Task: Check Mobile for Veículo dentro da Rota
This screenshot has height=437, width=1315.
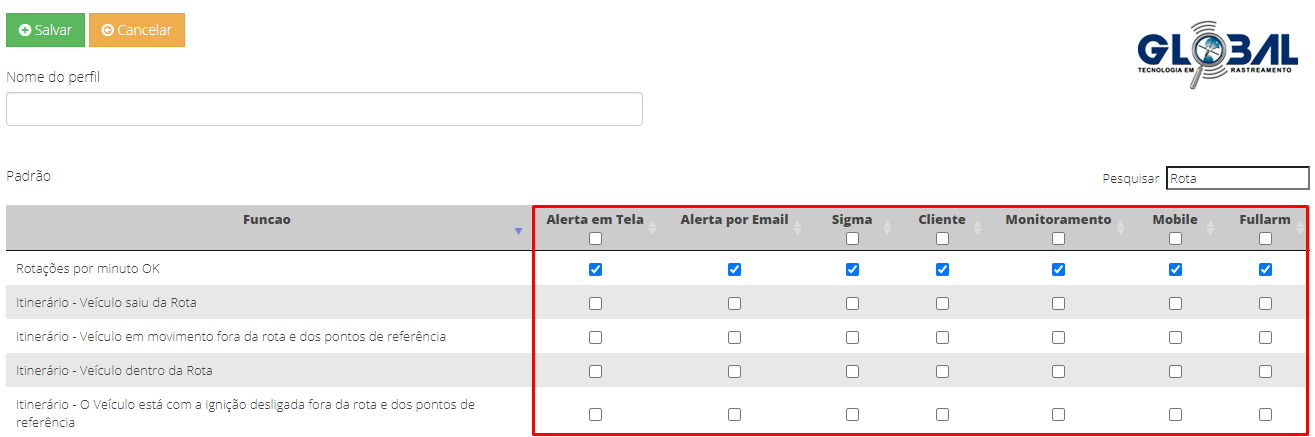Action: [x=1175, y=371]
